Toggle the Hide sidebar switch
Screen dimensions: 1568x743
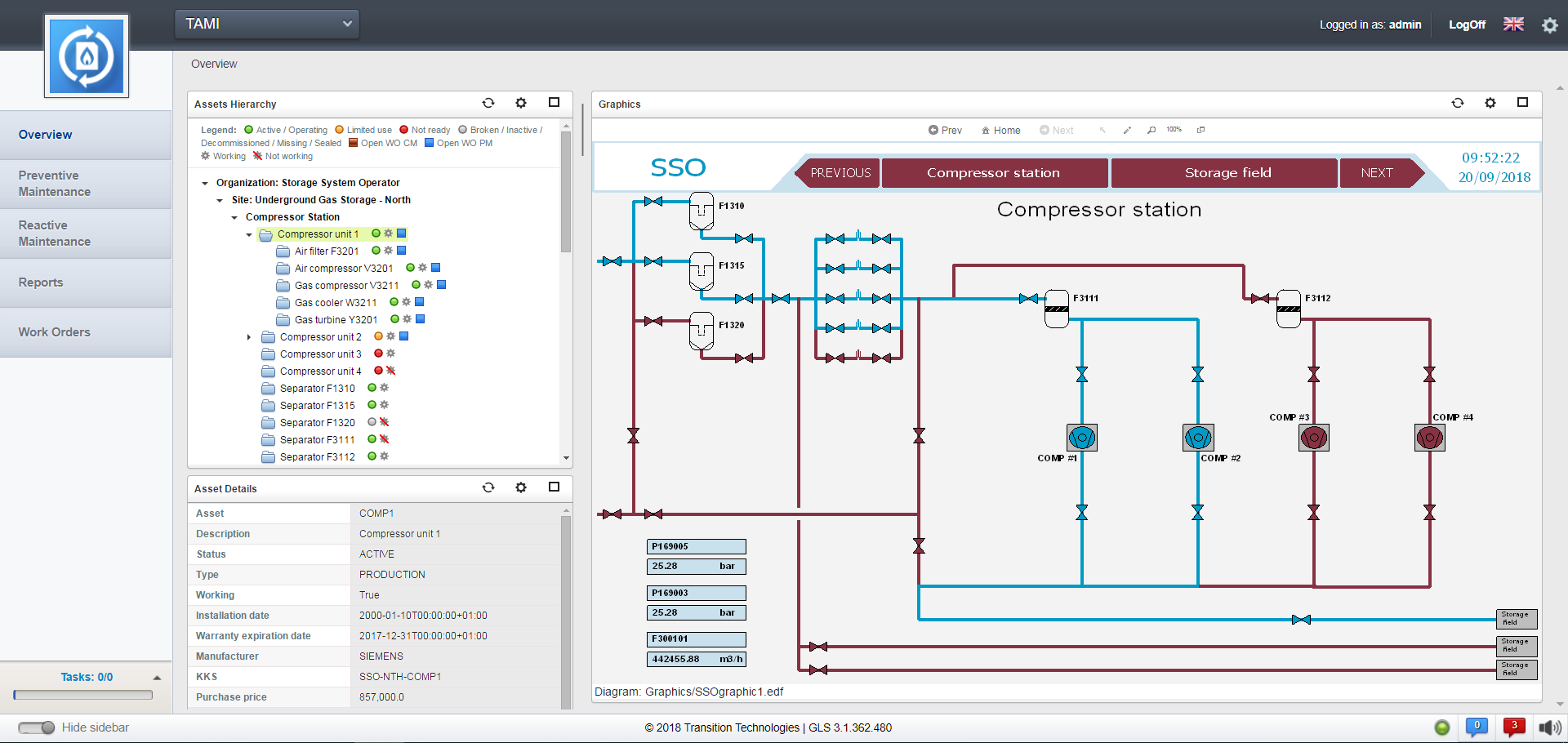[x=37, y=727]
